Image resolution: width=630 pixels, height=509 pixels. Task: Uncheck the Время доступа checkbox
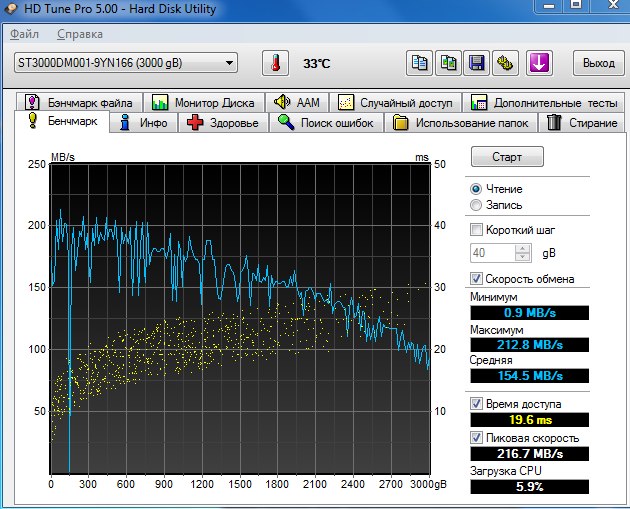[477, 404]
